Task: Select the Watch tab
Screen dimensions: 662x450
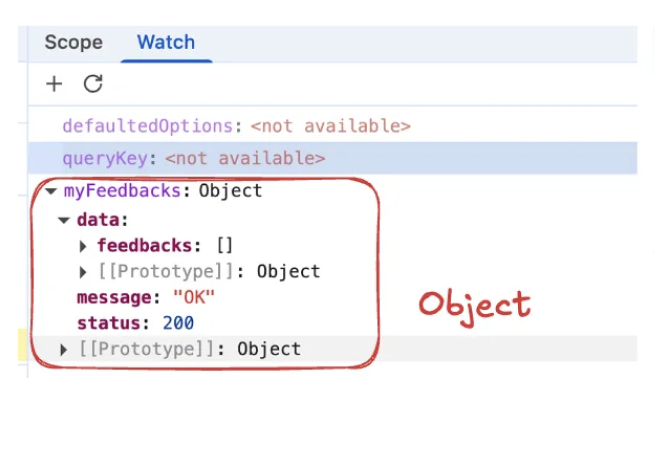Action: [166, 42]
